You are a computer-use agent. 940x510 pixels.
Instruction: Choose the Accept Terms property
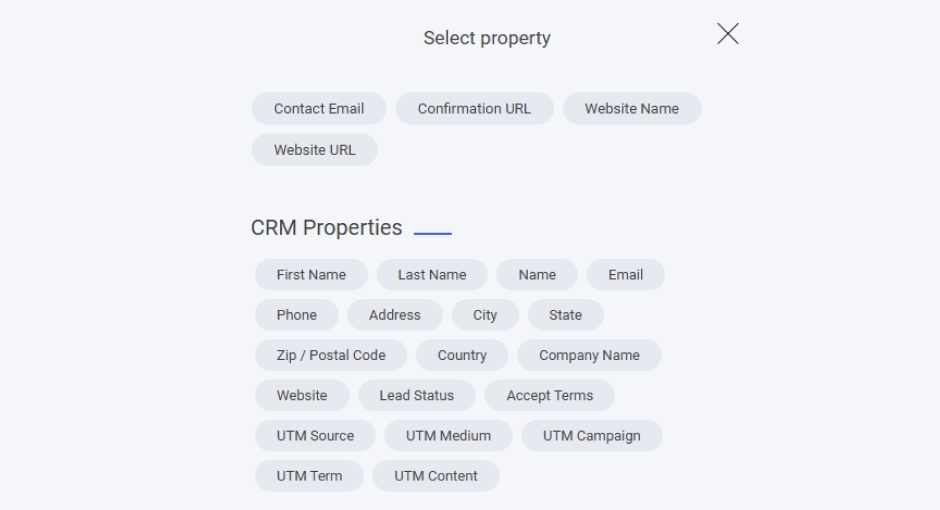(549, 395)
